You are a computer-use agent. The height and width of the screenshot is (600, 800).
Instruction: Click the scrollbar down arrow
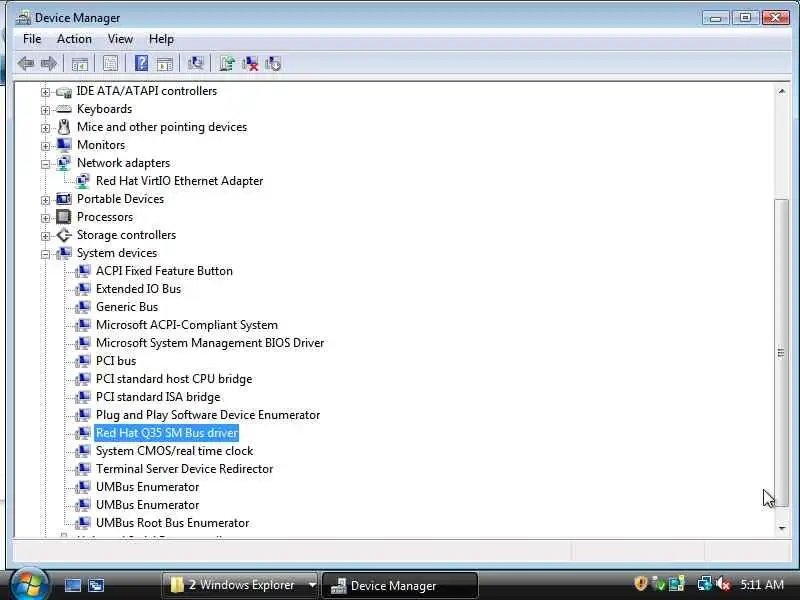782,529
